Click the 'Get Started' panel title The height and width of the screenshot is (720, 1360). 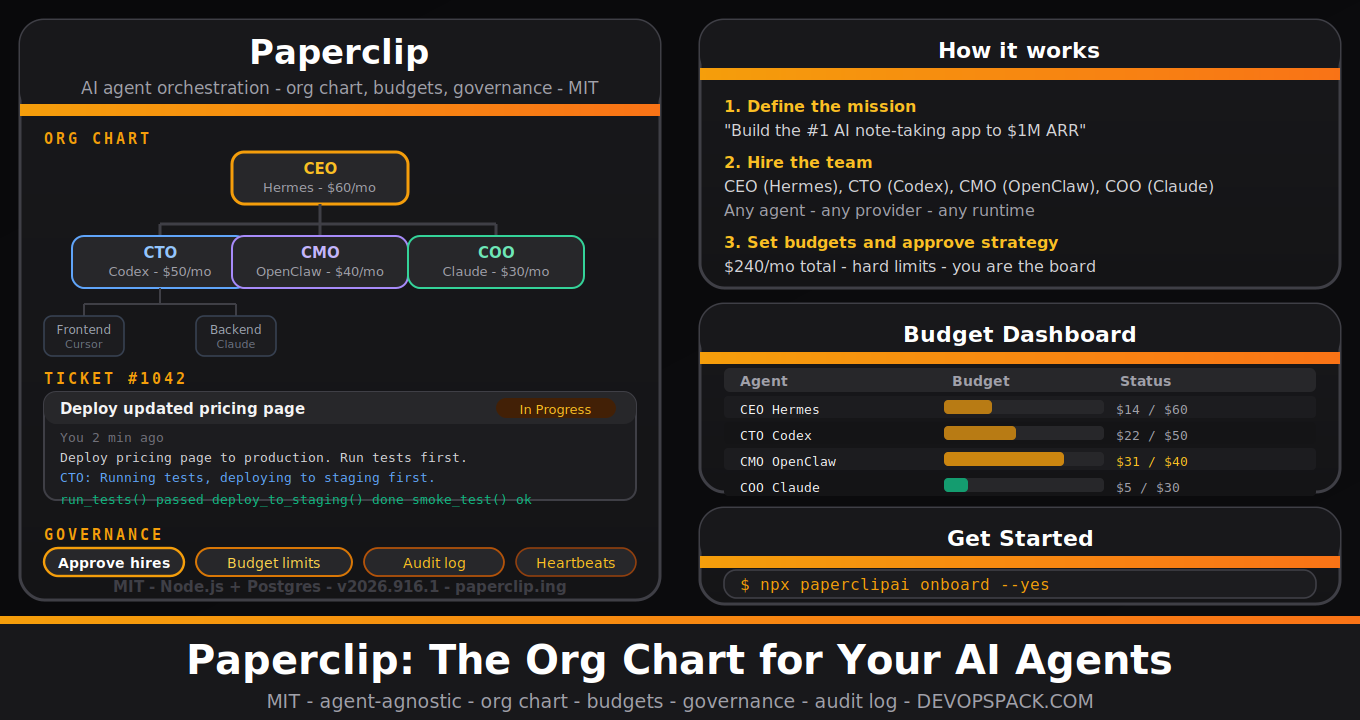tap(1020, 538)
